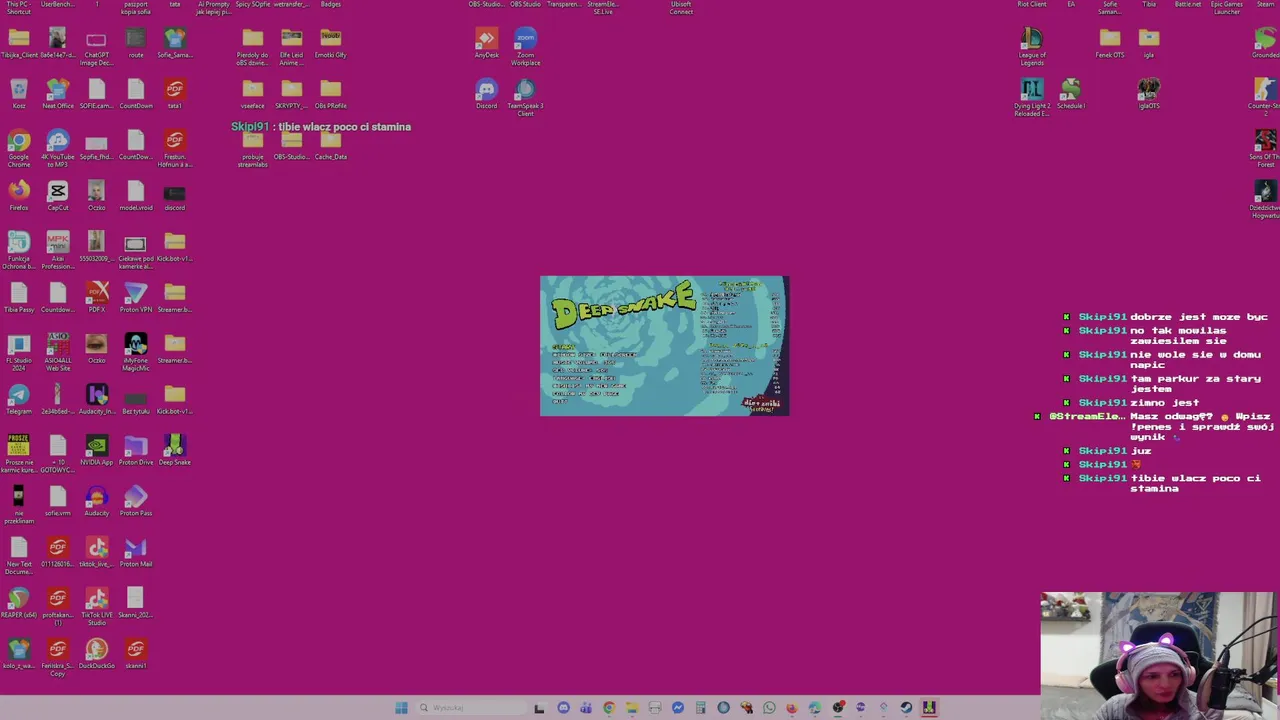Open the vseeface folder
This screenshot has width=1280, height=720.
pos(253,94)
